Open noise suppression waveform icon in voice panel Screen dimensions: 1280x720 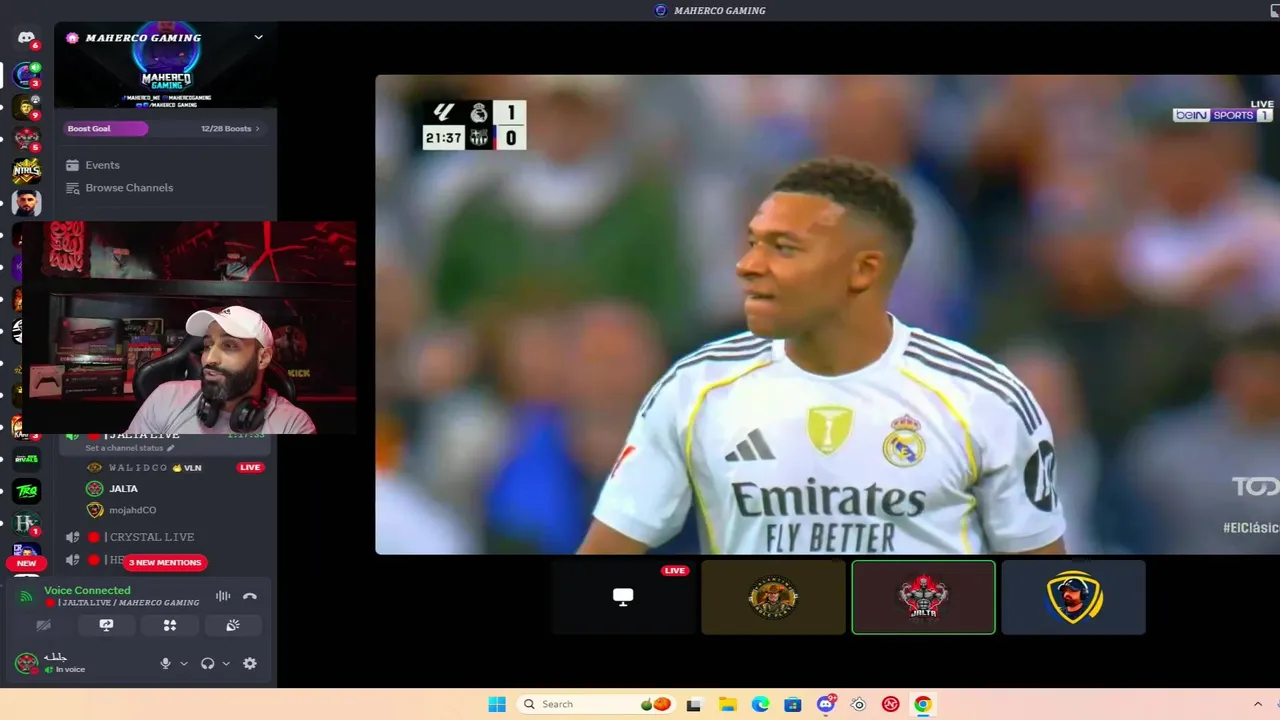click(223, 596)
